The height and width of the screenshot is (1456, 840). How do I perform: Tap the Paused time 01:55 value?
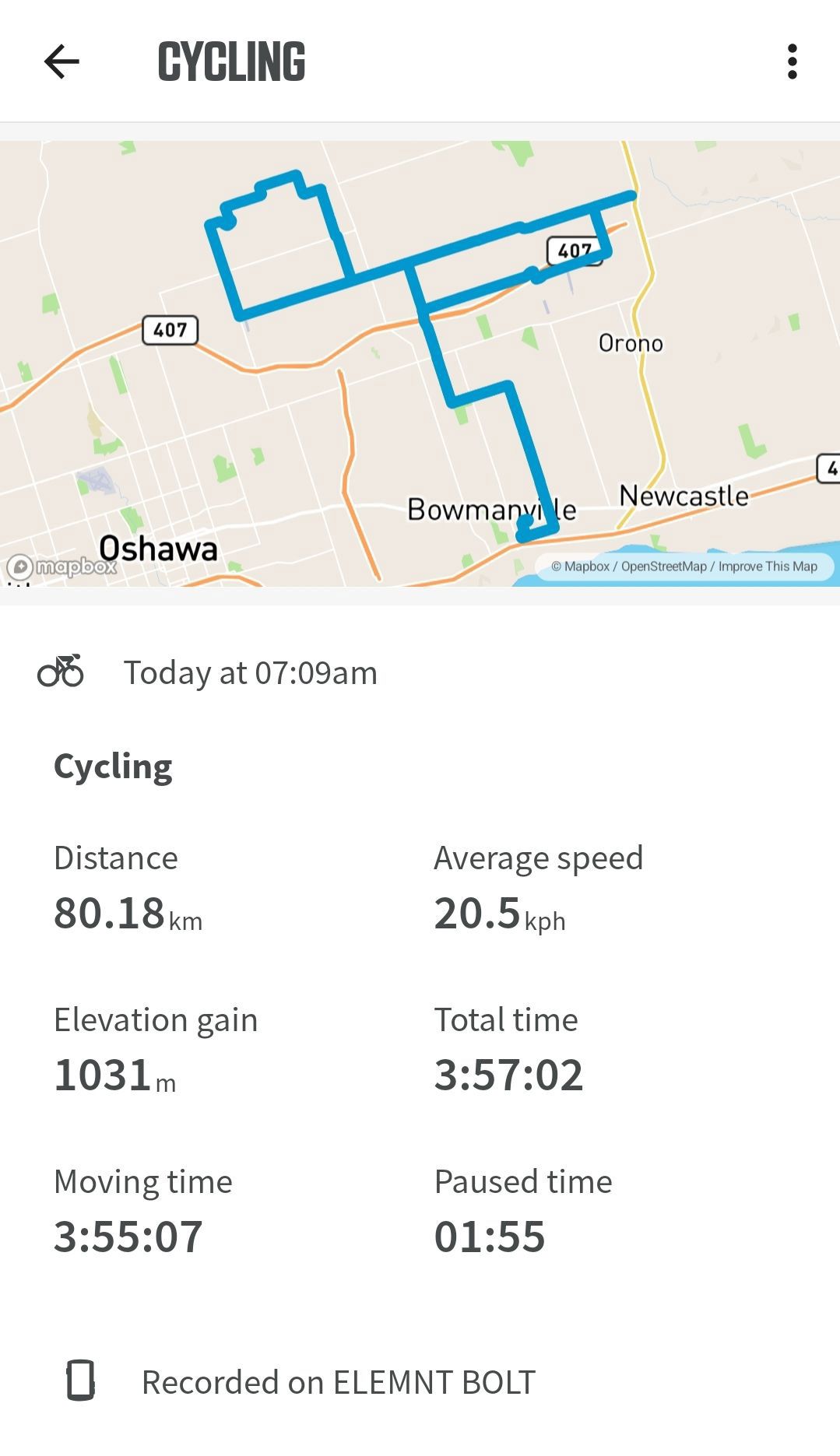pyautogui.click(x=489, y=1237)
